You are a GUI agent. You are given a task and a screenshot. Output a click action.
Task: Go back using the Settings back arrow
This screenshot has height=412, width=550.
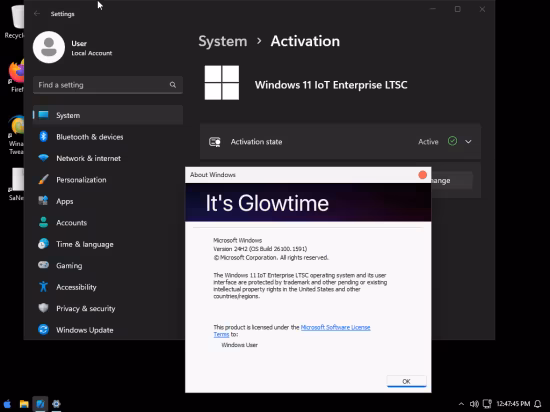pos(37,14)
